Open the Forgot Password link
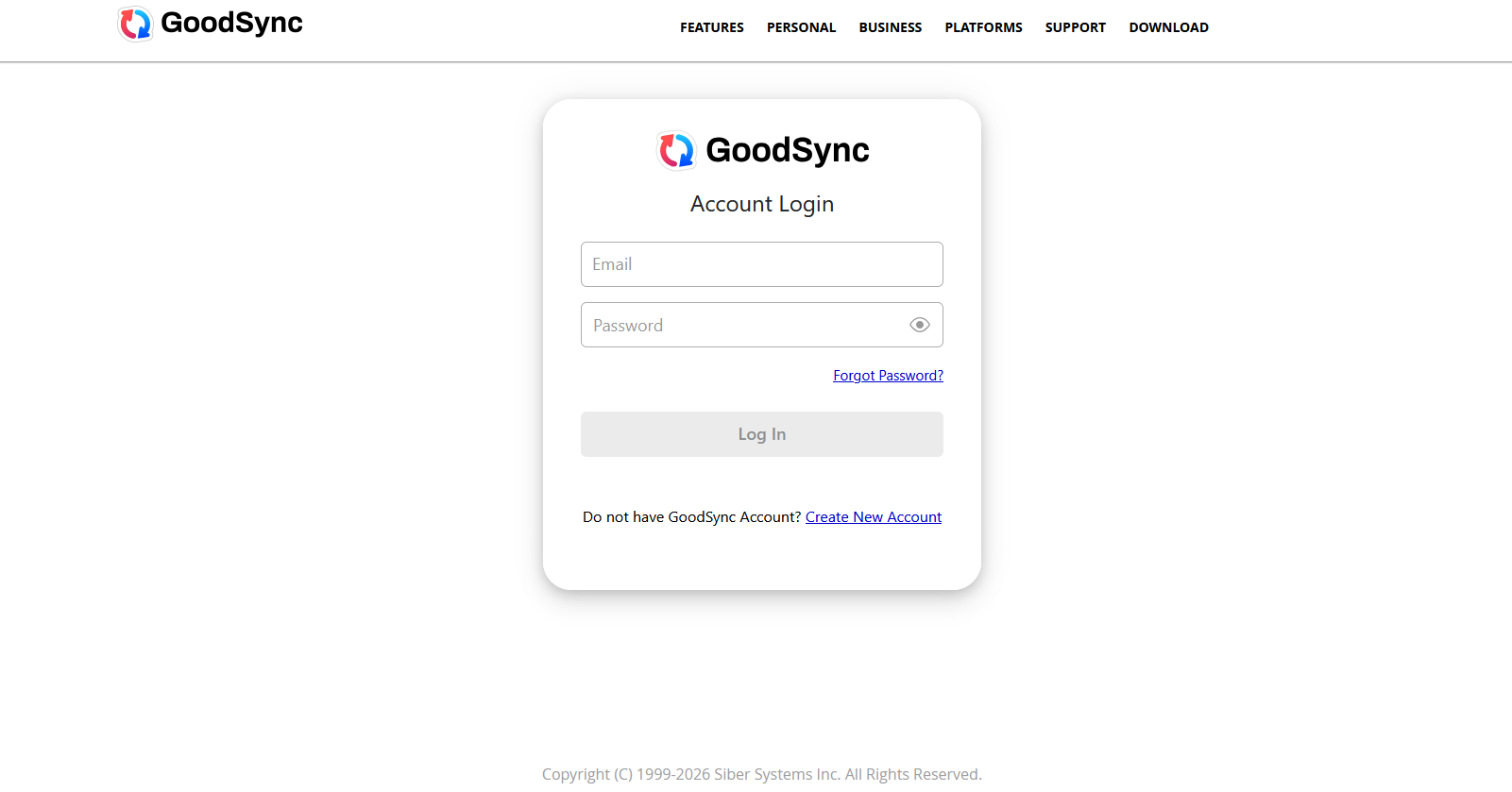 click(888, 376)
